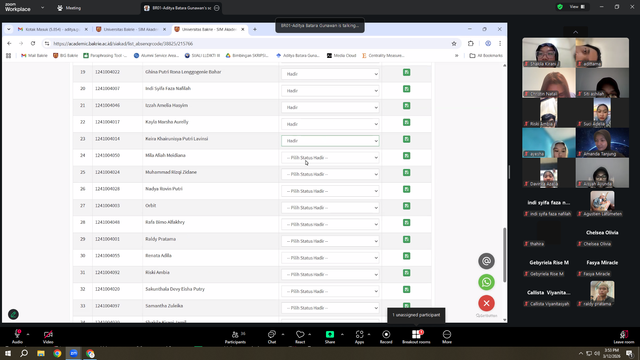Bookmark this page with the star icon
Image resolution: width=640 pixels, height=360 pixels.
[454, 44]
